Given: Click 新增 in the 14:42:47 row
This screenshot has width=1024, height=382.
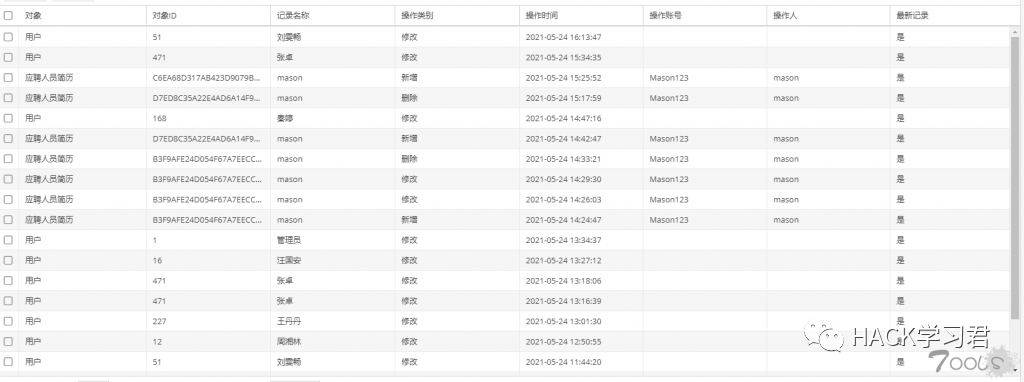Looking at the screenshot, I should (x=409, y=138).
